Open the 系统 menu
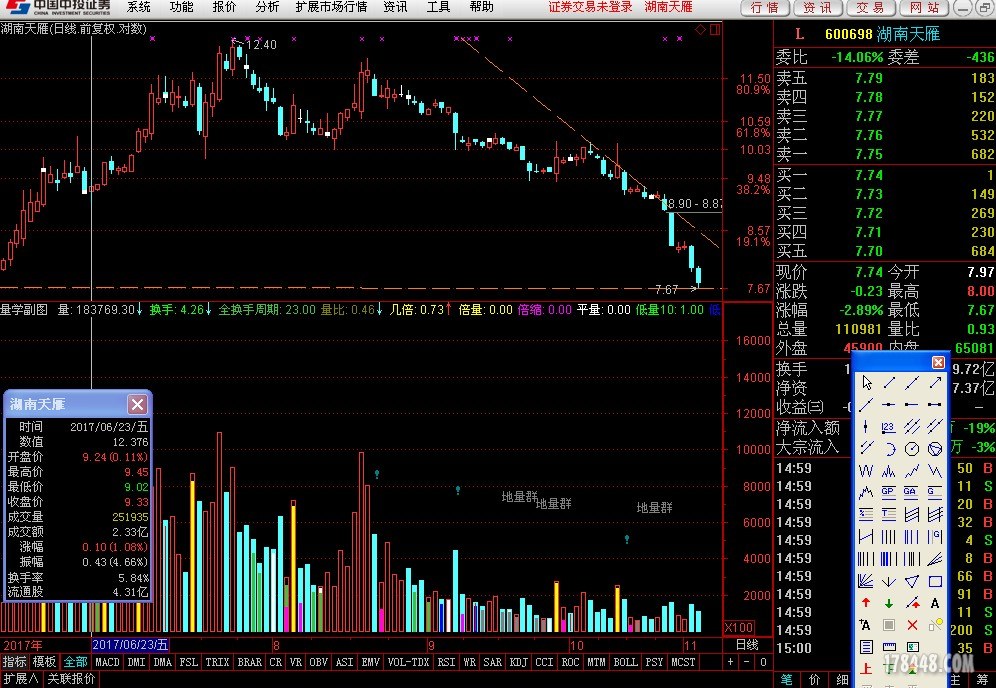The image size is (996, 688). click(x=138, y=7)
